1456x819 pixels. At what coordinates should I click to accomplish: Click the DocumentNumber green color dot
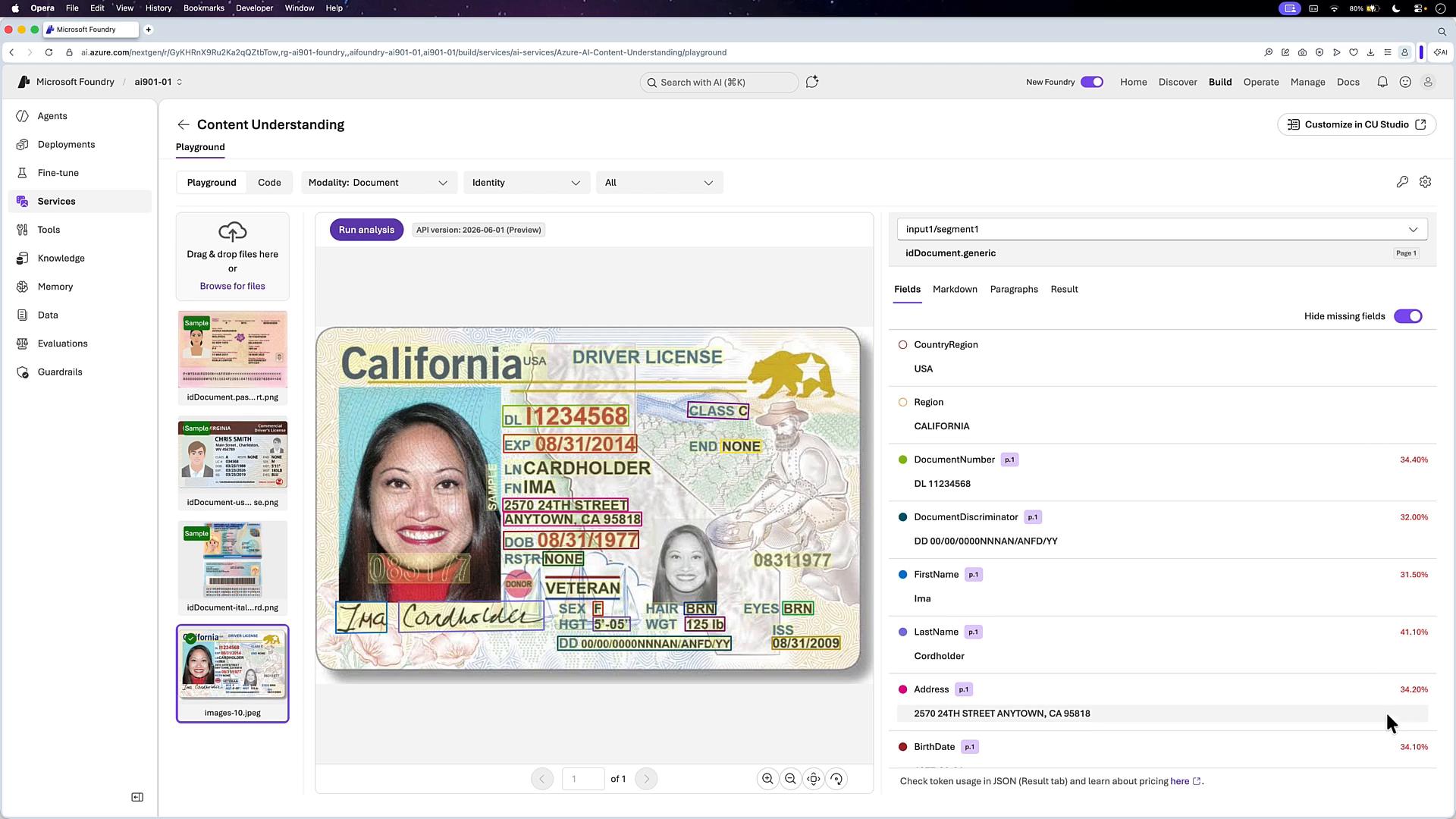902,460
